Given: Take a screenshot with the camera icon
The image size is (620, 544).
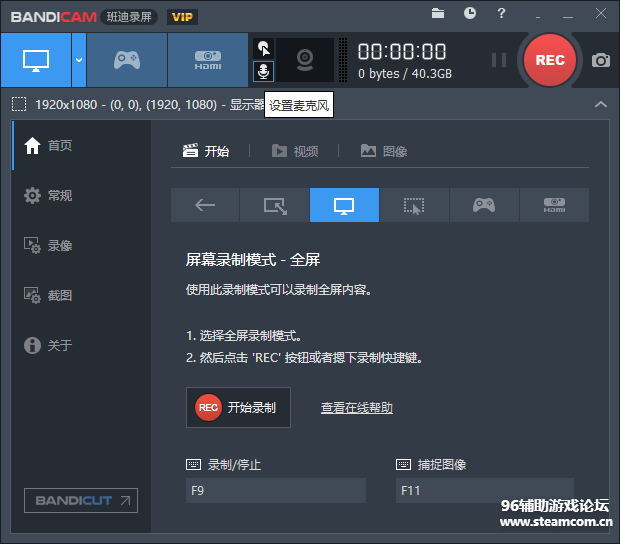Looking at the screenshot, I should pos(600,60).
